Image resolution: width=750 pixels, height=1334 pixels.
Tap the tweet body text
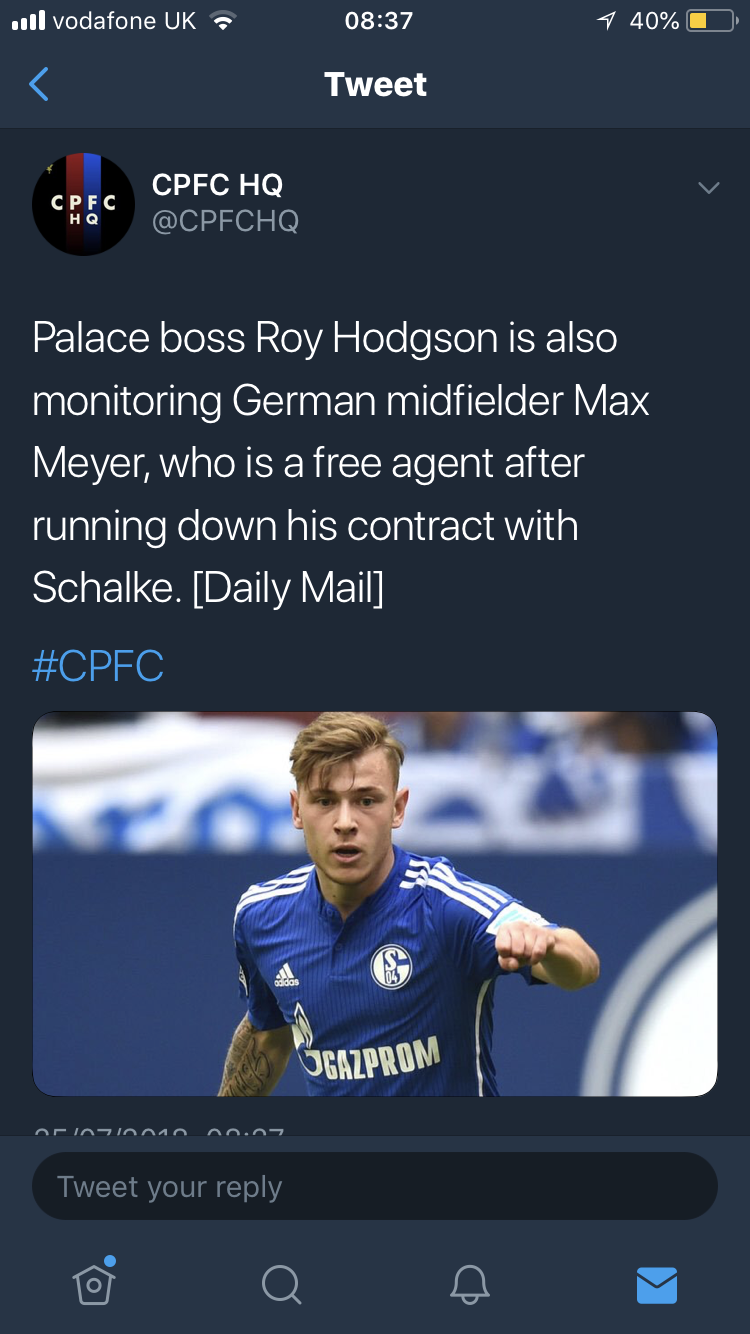point(340,462)
